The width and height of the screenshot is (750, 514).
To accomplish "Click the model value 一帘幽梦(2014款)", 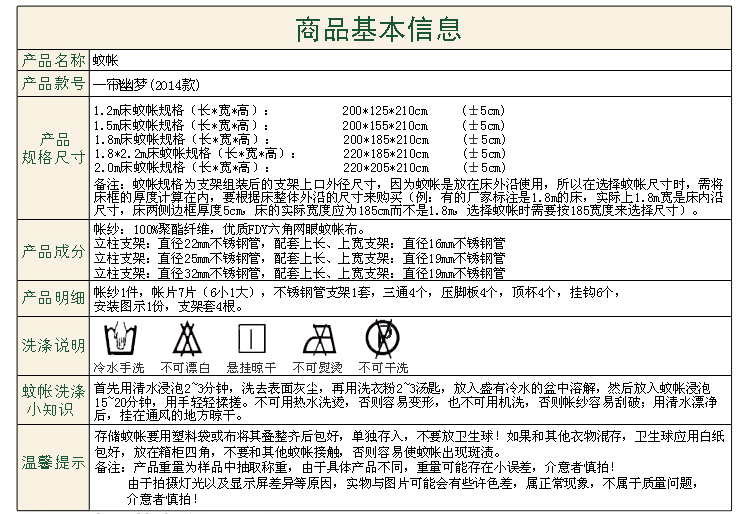I will 146,85.
